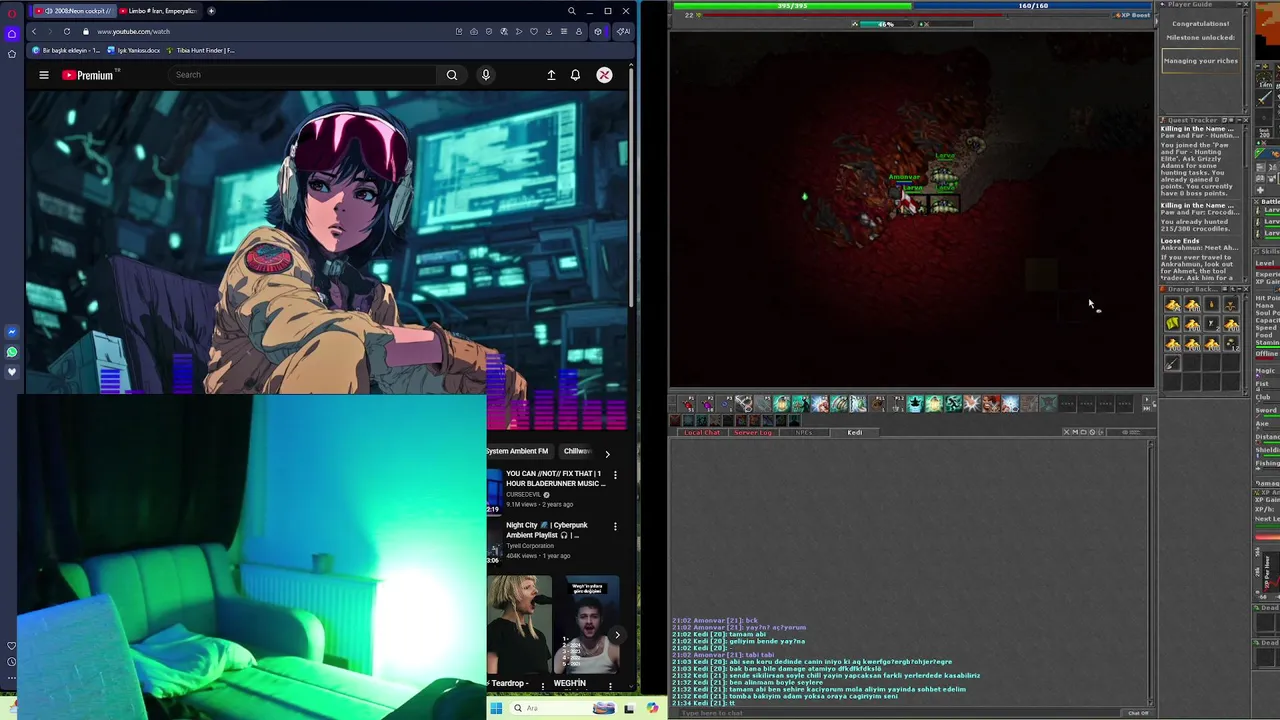Open the NPCs chat tab
This screenshot has height=720, width=1280.
[x=804, y=432]
